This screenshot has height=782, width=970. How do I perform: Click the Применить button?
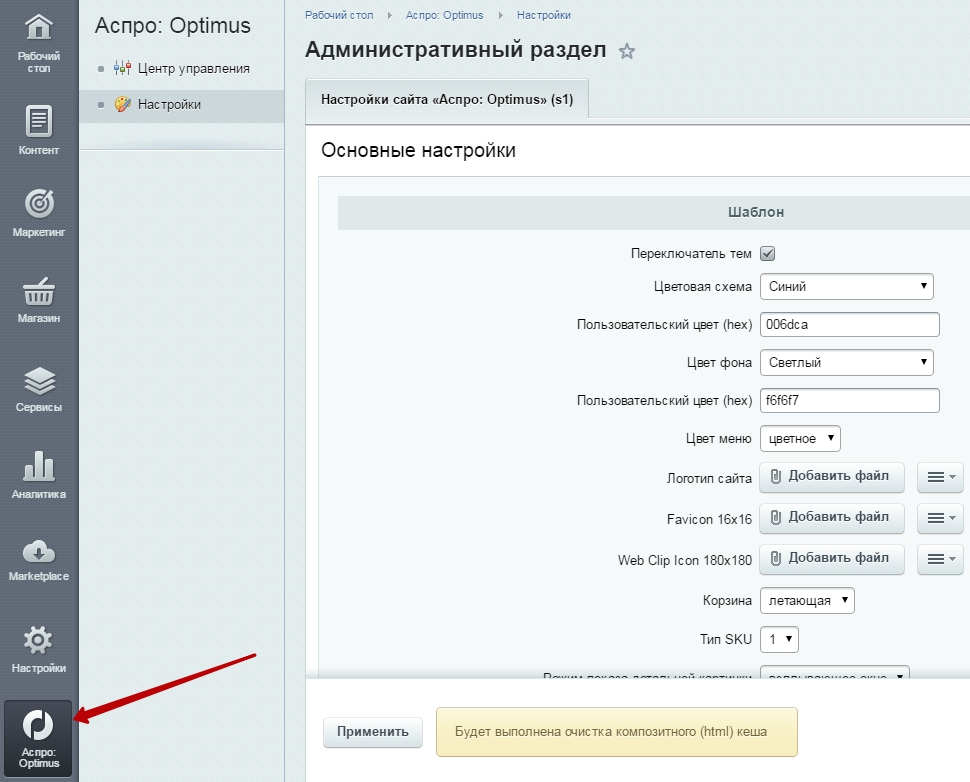pos(372,732)
